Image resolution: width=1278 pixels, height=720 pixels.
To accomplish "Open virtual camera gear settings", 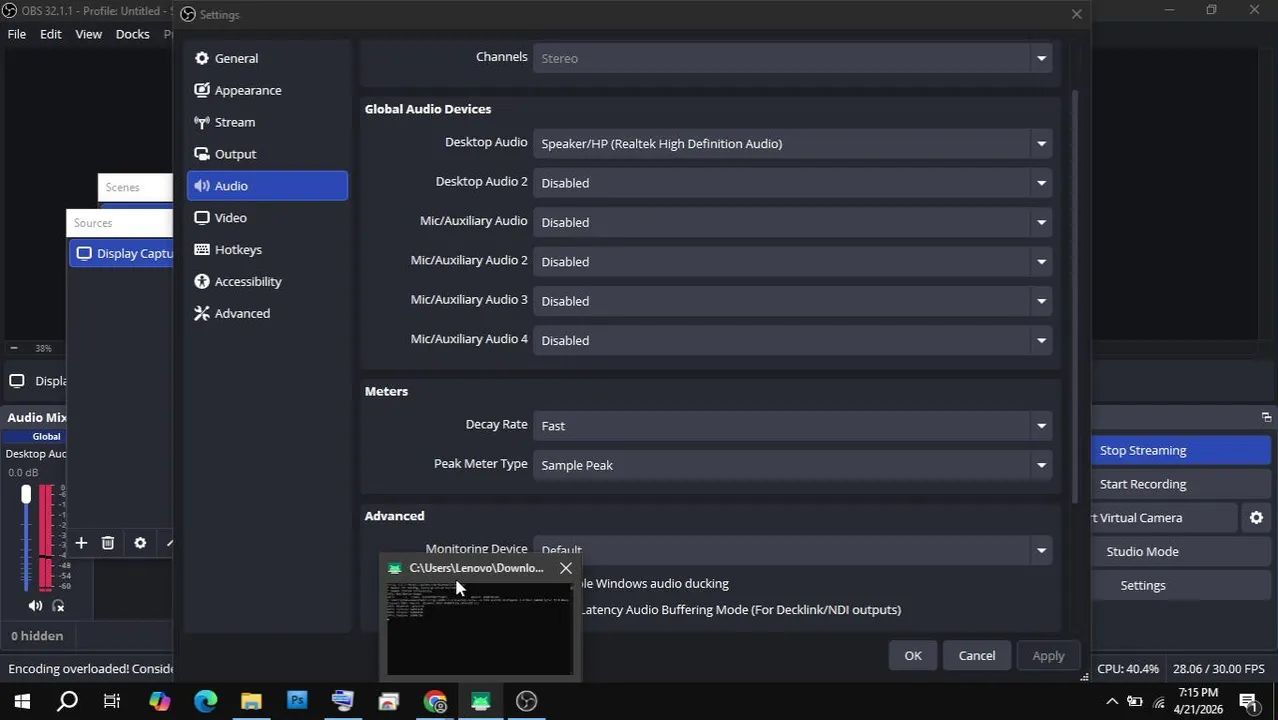I will (x=1256, y=518).
